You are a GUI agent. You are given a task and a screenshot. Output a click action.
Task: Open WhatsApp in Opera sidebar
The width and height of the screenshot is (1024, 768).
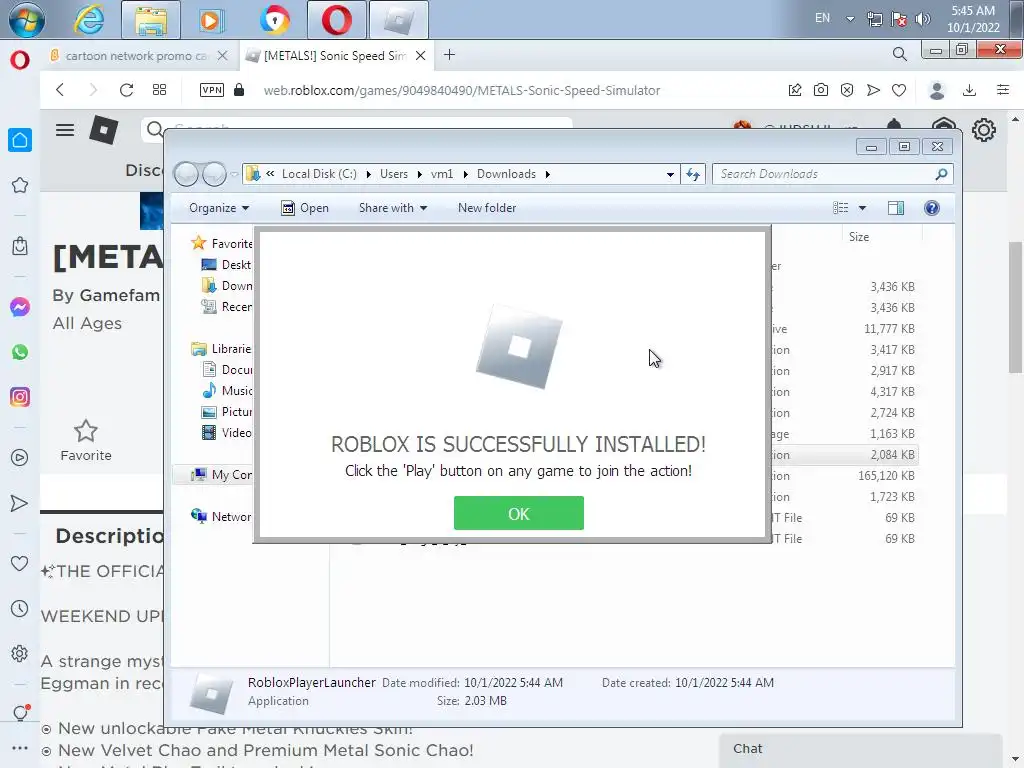tap(20, 352)
